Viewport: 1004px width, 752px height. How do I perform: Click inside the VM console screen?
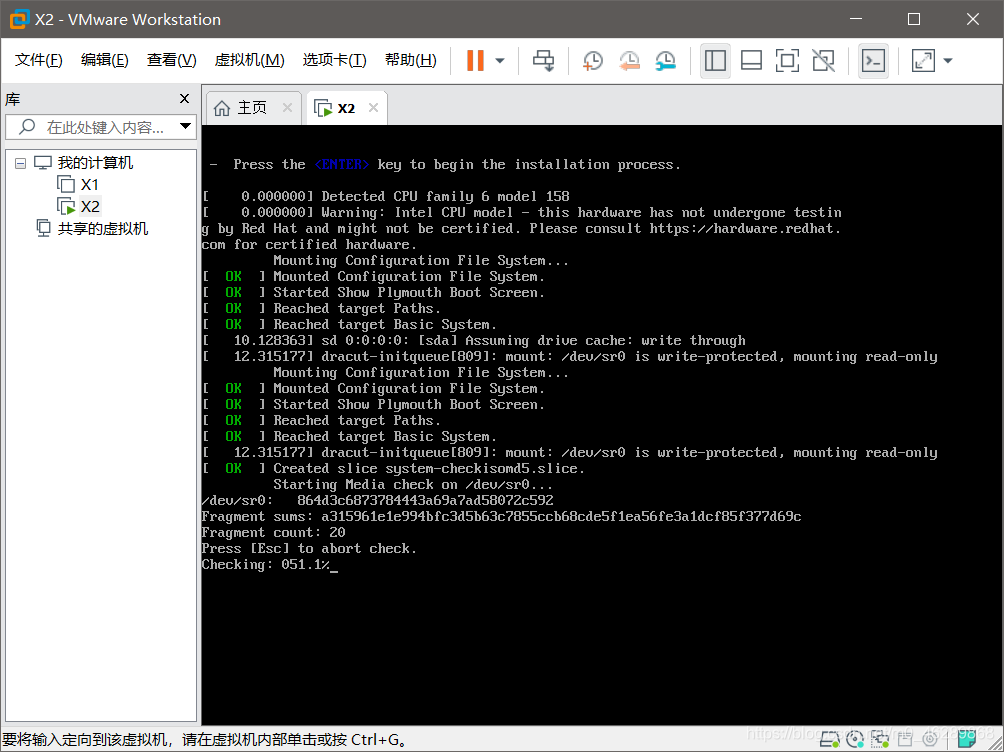602,425
